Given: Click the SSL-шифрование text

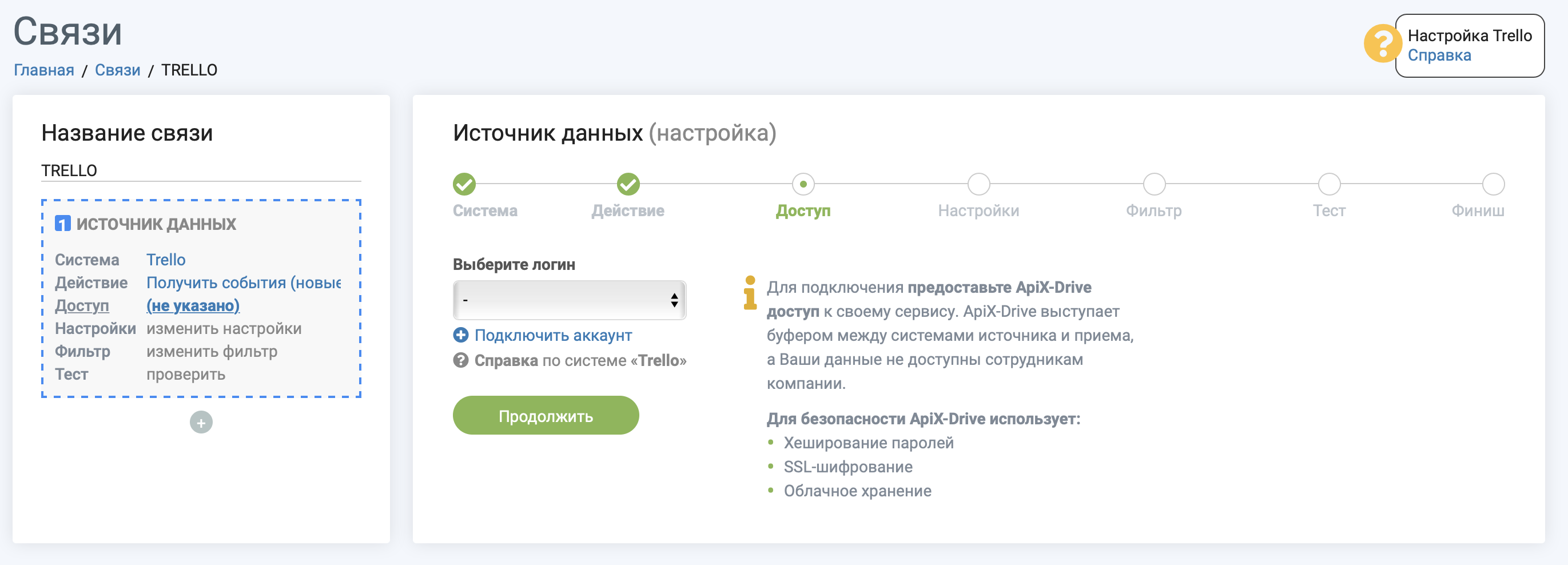Looking at the screenshot, I should click(847, 467).
